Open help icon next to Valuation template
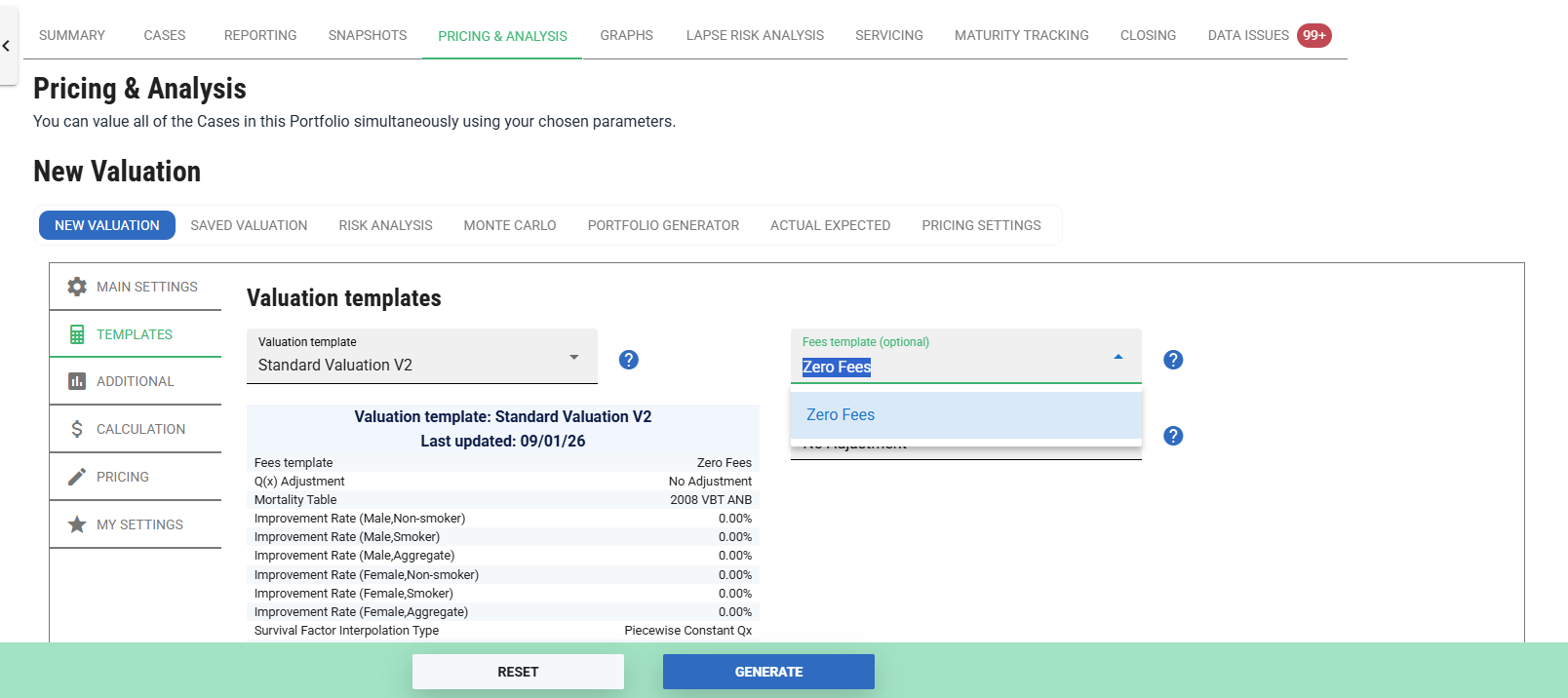 point(629,360)
